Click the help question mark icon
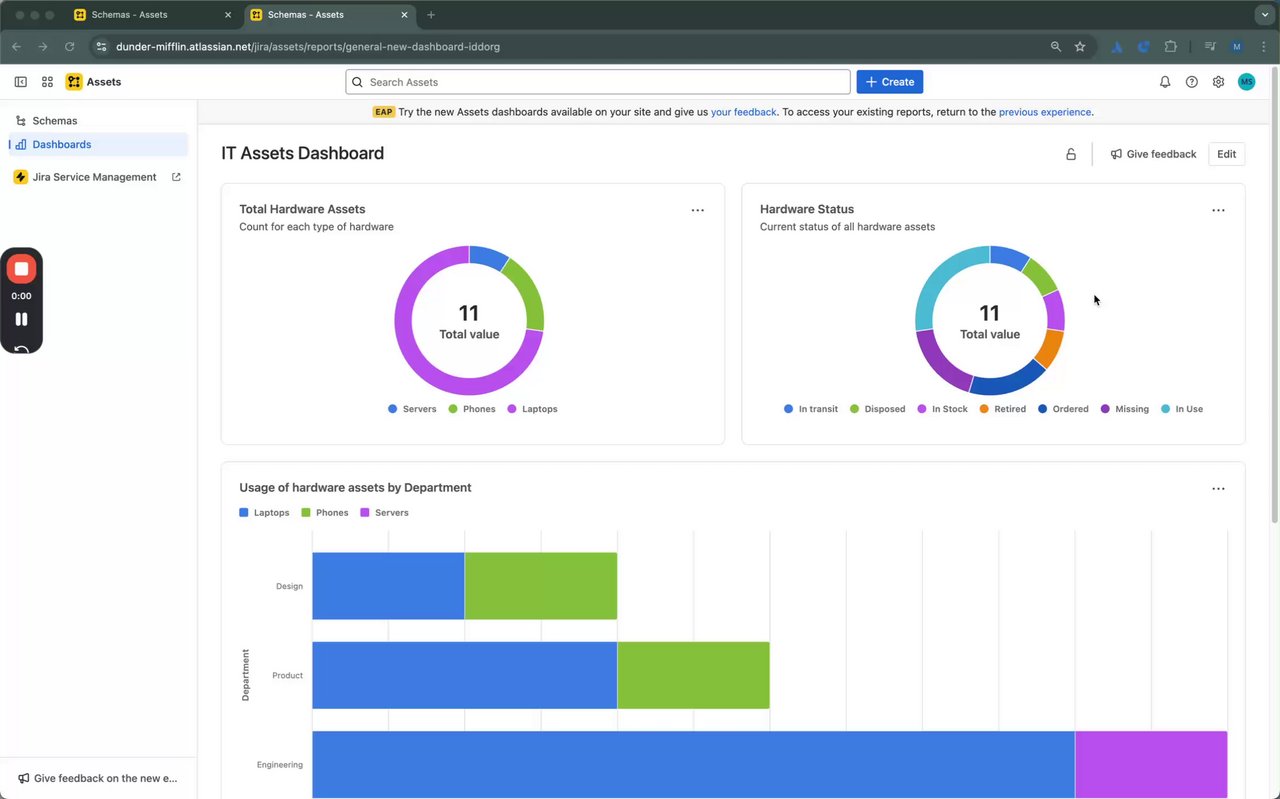Image resolution: width=1280 pixels, height=799 pixels. (1191, 82)
